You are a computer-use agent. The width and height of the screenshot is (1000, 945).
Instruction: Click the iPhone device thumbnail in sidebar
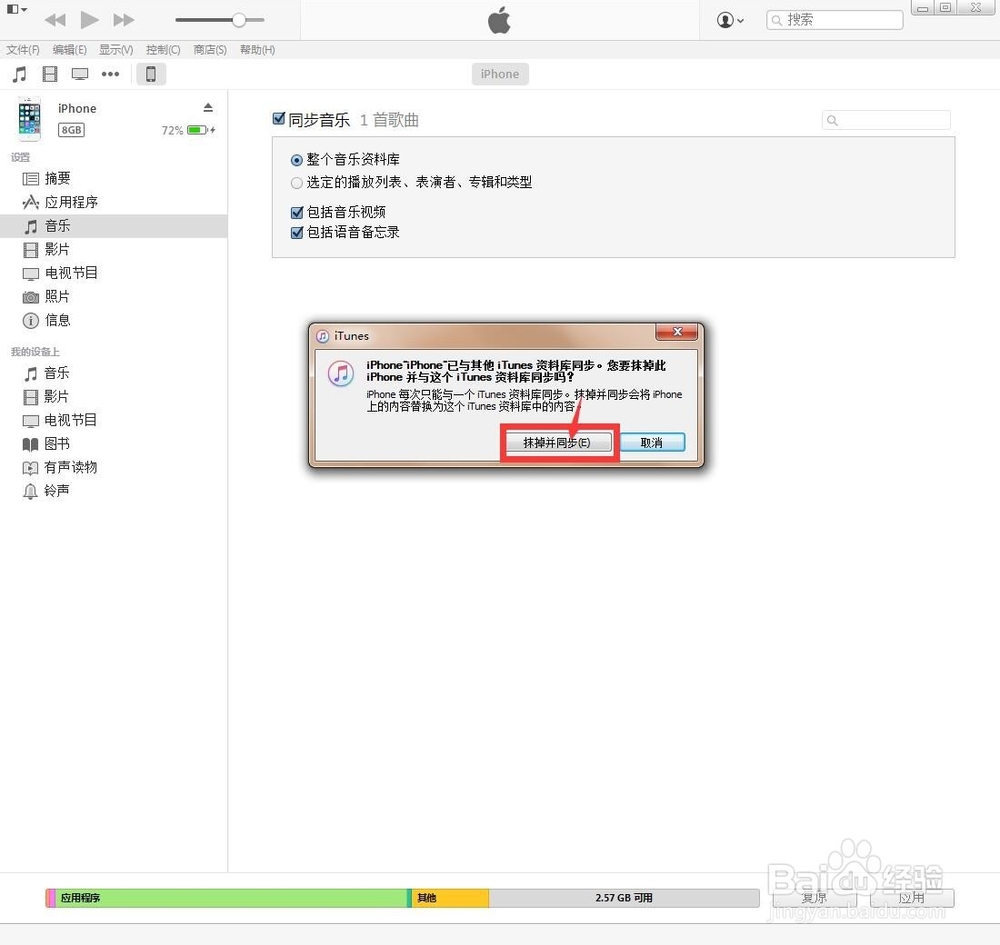[29, 119]
